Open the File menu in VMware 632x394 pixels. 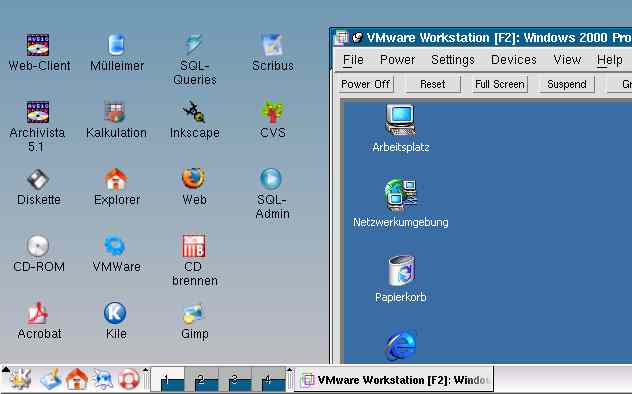pyautogui.click(x=353, y=60)
